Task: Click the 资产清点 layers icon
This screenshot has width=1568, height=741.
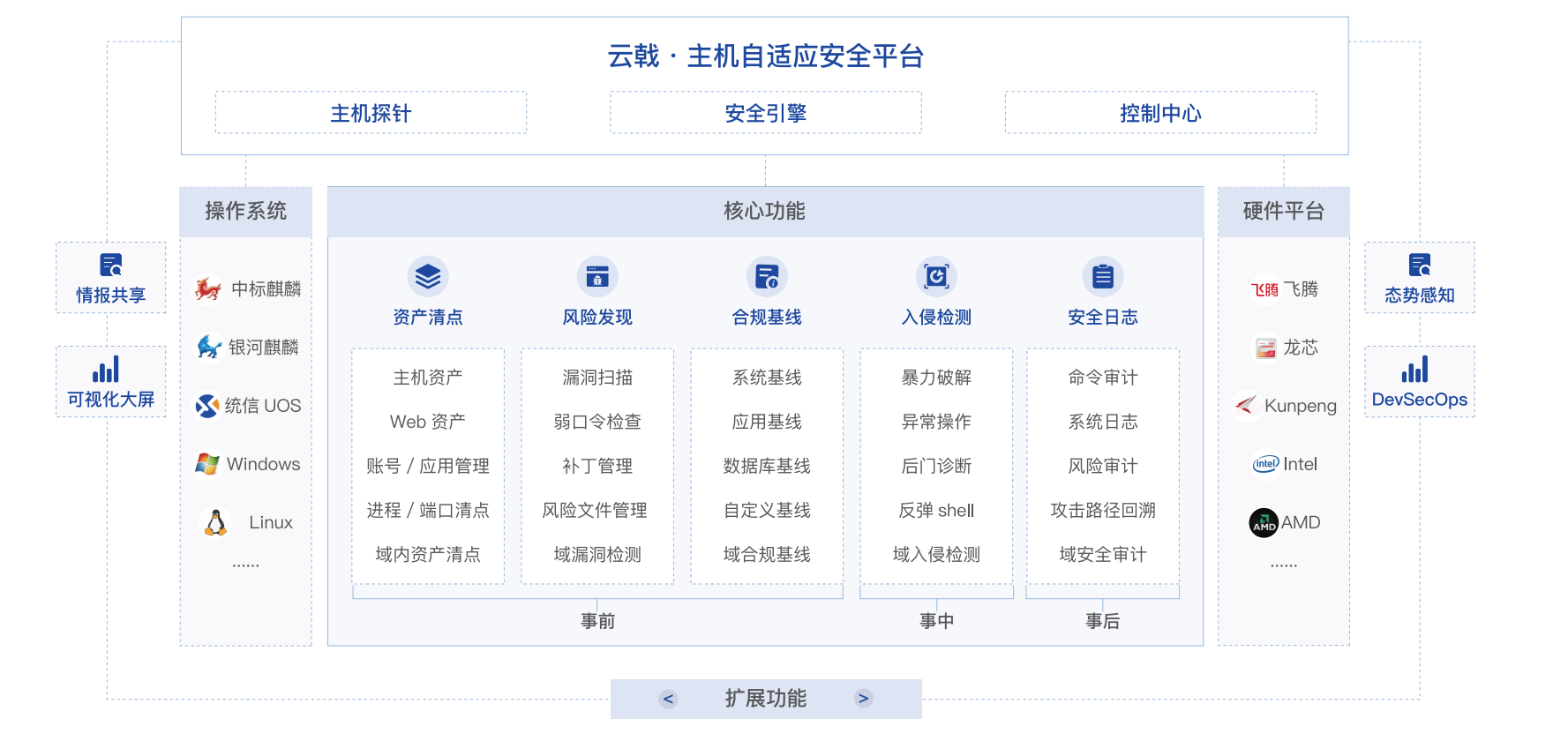Action: tap(428, 277)
